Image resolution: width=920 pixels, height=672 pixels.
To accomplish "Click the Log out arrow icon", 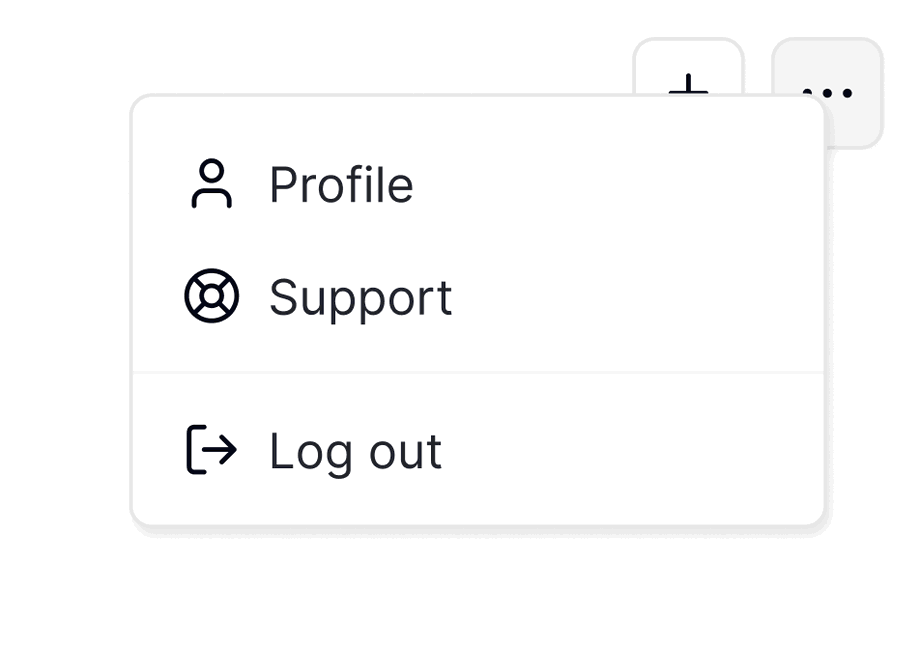I will (x=211, y=450).
